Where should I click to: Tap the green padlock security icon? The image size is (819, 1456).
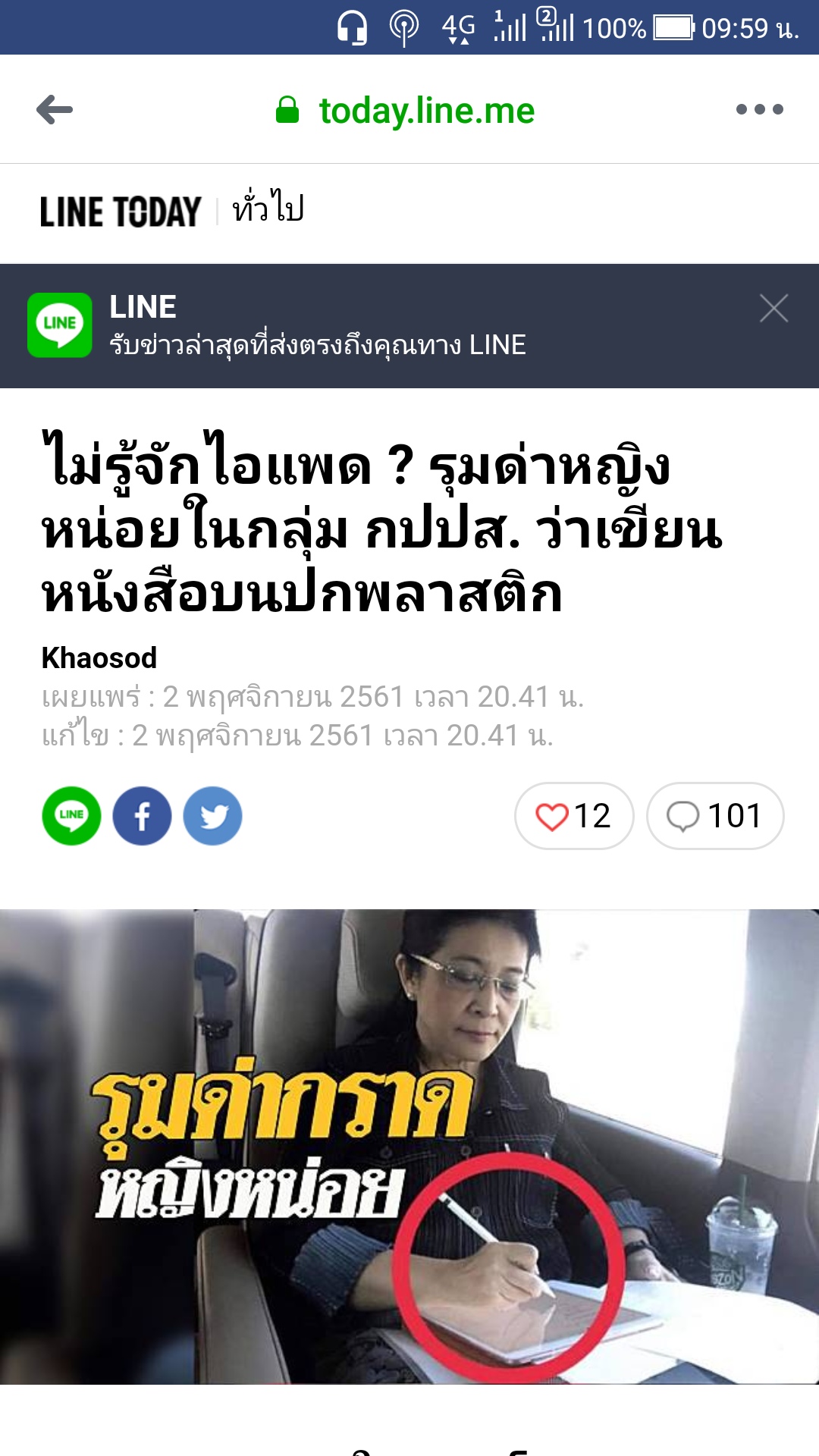click(x=287, y=110)
